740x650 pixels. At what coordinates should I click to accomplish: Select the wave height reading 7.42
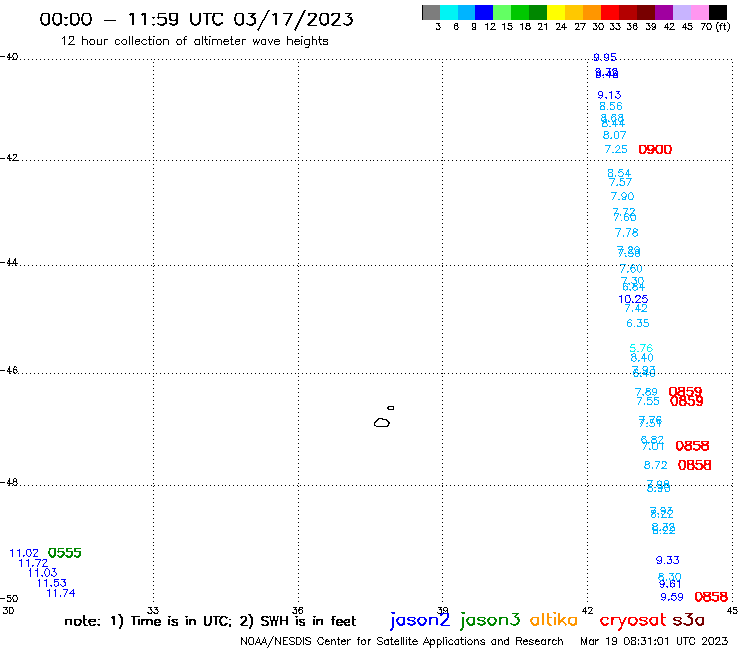pyautogui.click(x=636, y=308)
